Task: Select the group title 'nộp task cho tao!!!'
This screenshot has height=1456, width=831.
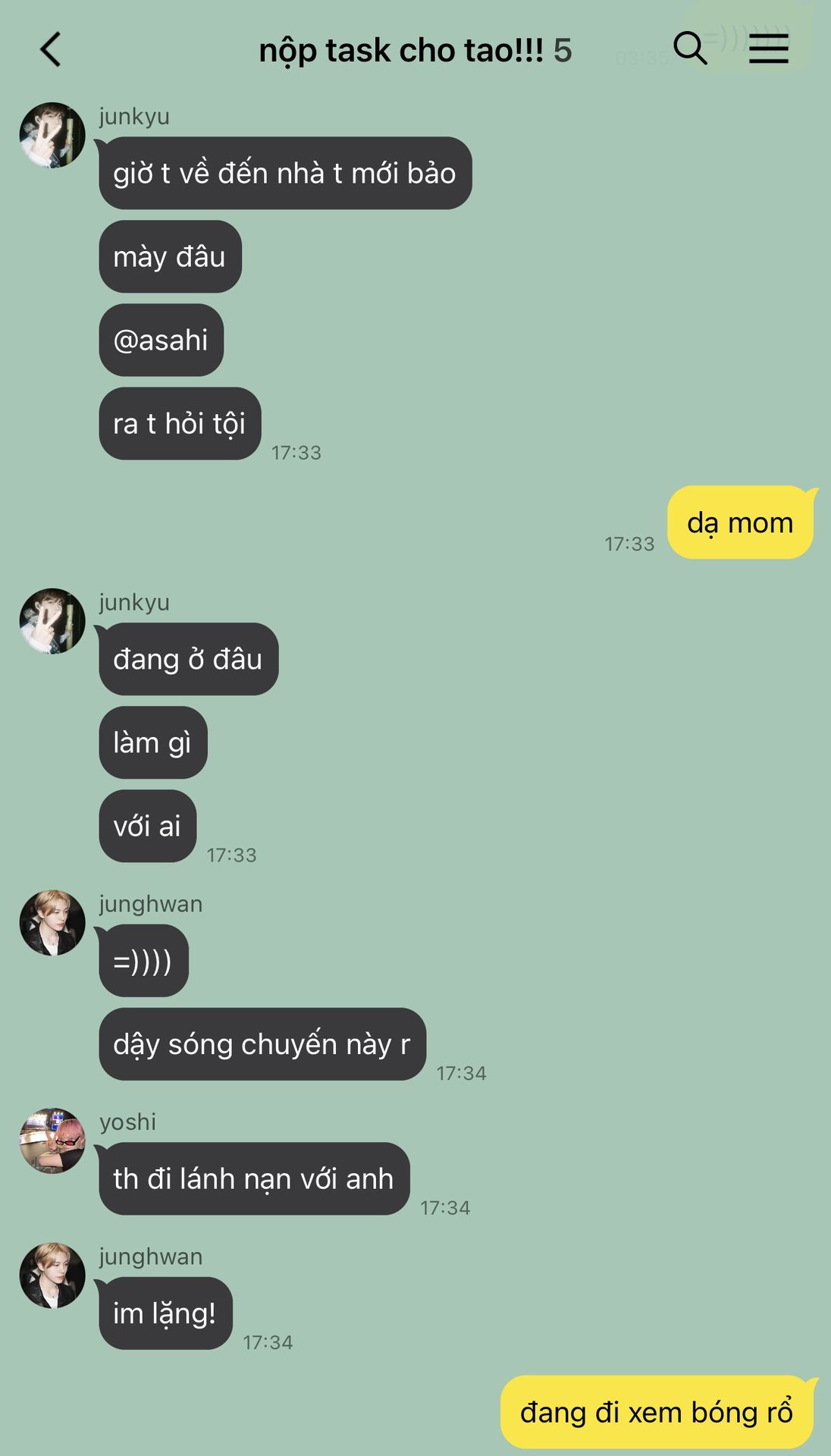Action: point(401,51)
